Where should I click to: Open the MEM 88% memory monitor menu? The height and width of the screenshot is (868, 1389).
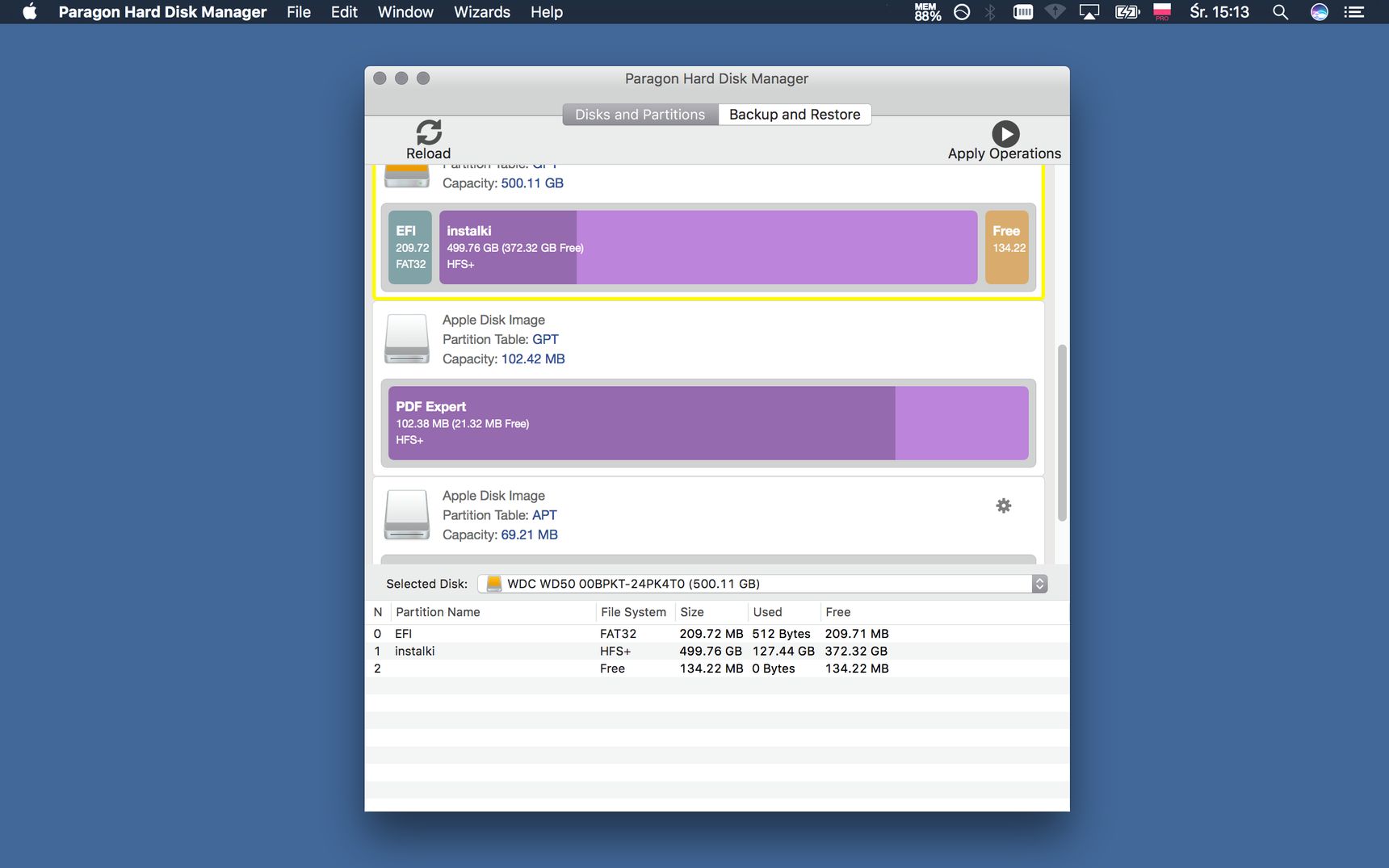[927, 11]
